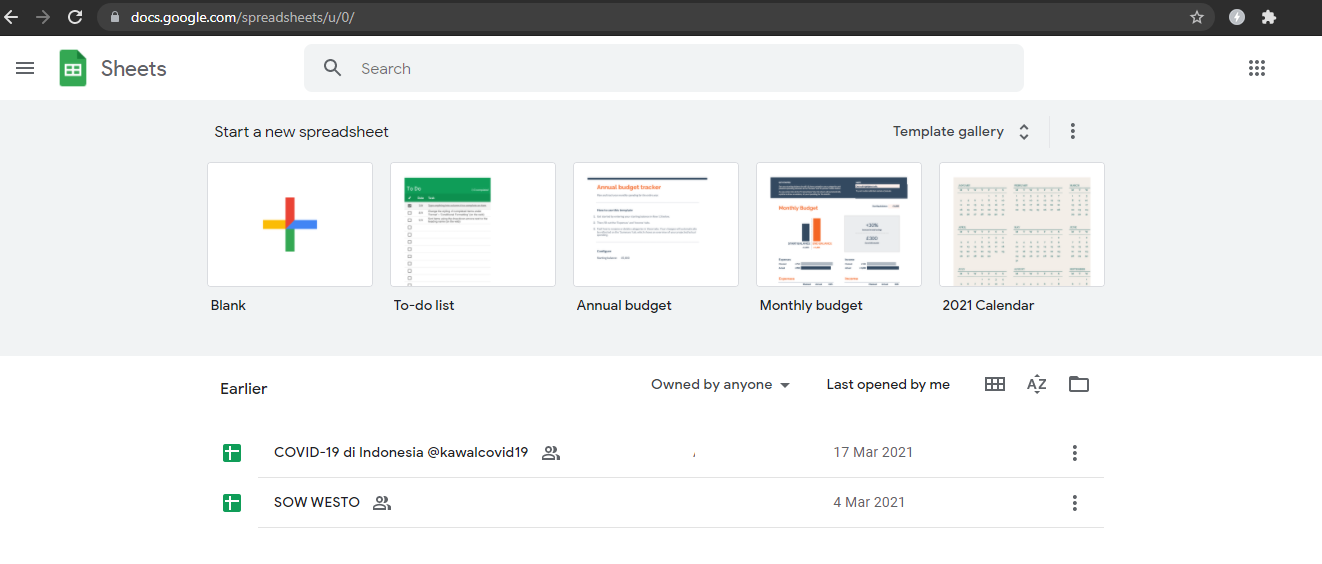Image resolution: width=1322 pixels, height=564 pixels.
Task: Click the Earlier section heading
Action: pyautogui.click(x=244, y=388)
